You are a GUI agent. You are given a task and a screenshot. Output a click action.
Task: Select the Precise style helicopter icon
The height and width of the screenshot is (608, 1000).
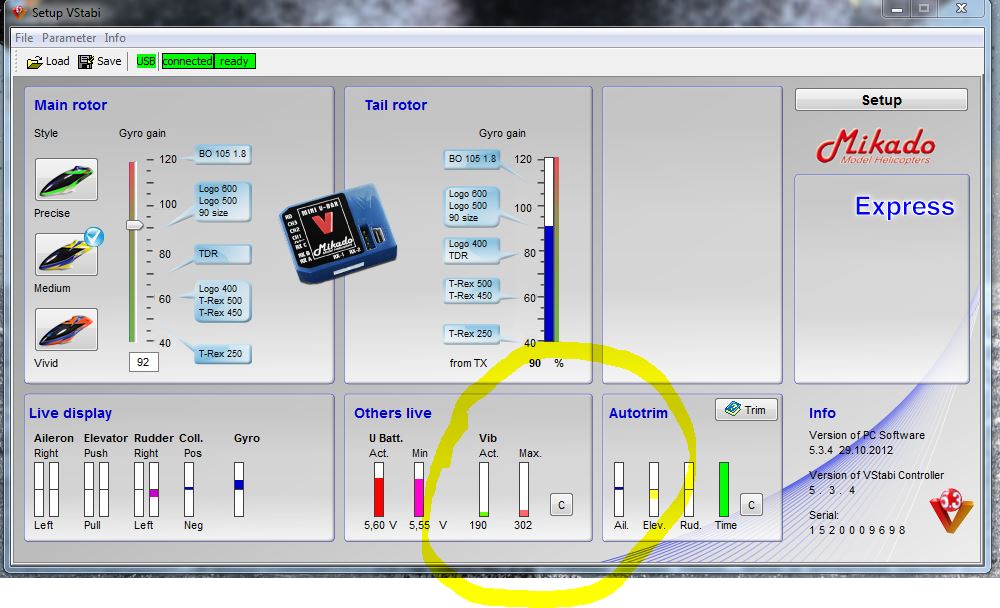66,180
